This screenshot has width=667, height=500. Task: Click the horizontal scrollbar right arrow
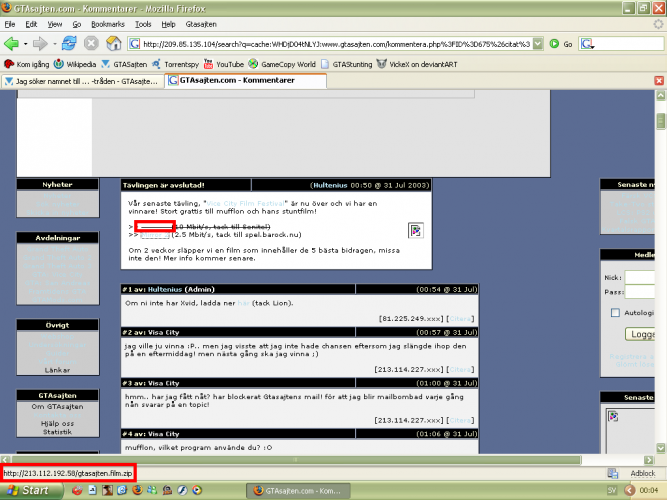(648, 460)
